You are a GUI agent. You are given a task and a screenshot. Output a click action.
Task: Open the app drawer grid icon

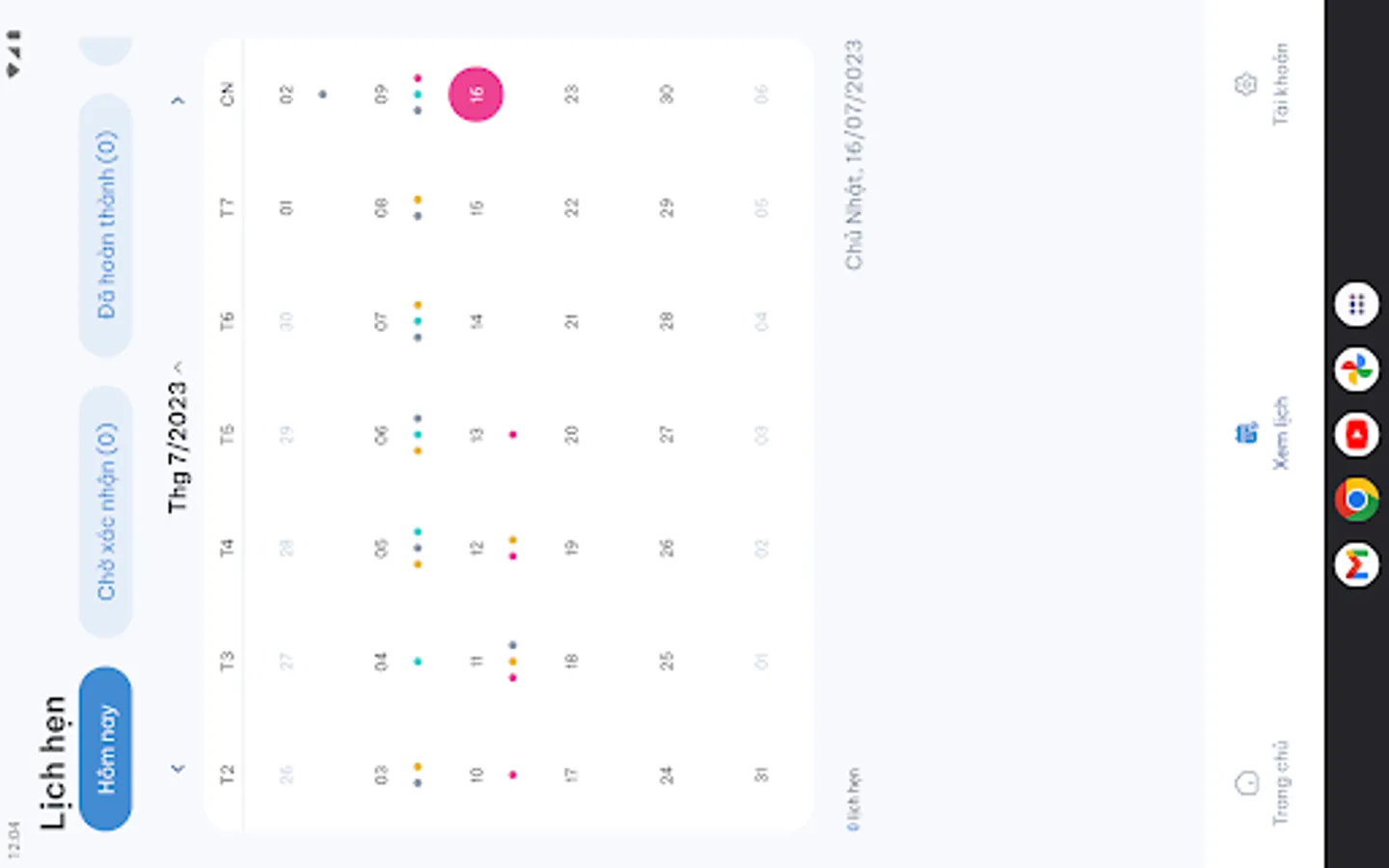(x=1356, y=305)
